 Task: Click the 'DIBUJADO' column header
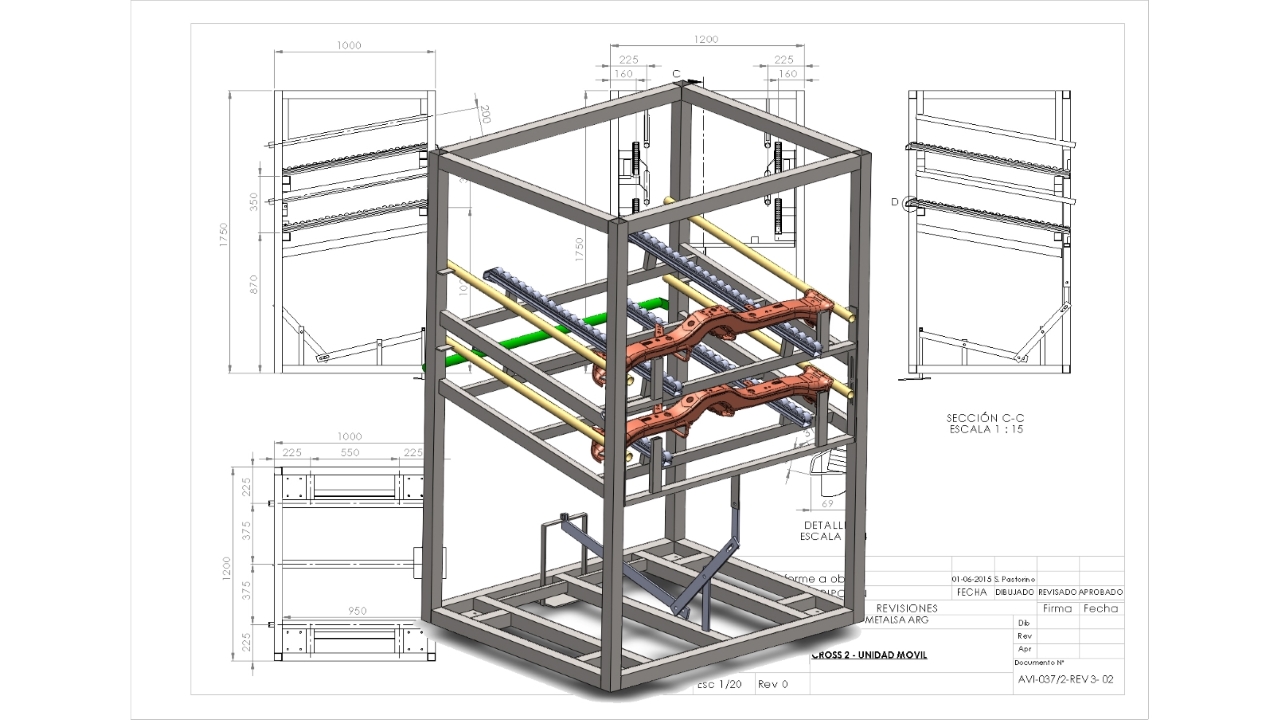click(x=1015, y=592)
